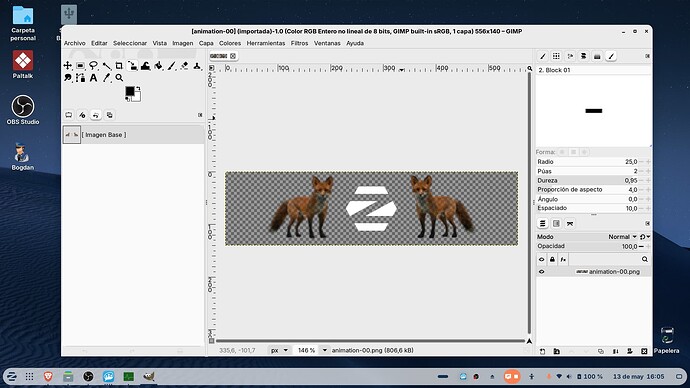Select the Free Select lasso tool

[93, 66]
